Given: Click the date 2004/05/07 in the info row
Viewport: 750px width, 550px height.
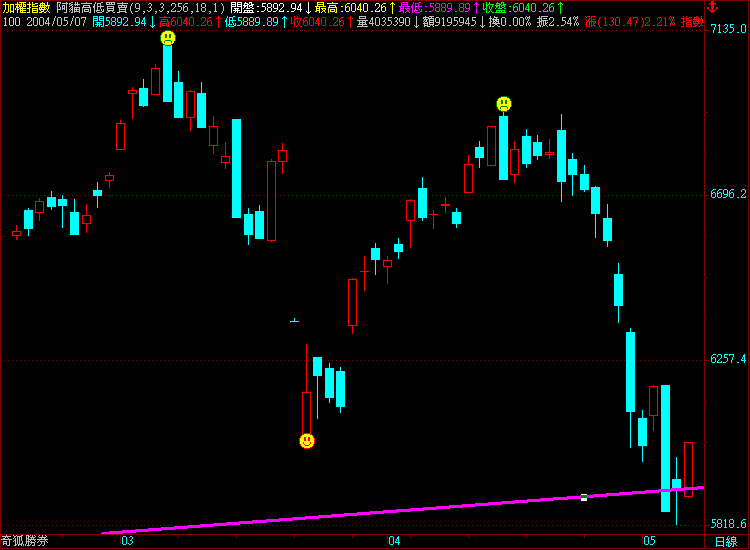Looking at the screenshot, I should (x=56, y=22).
